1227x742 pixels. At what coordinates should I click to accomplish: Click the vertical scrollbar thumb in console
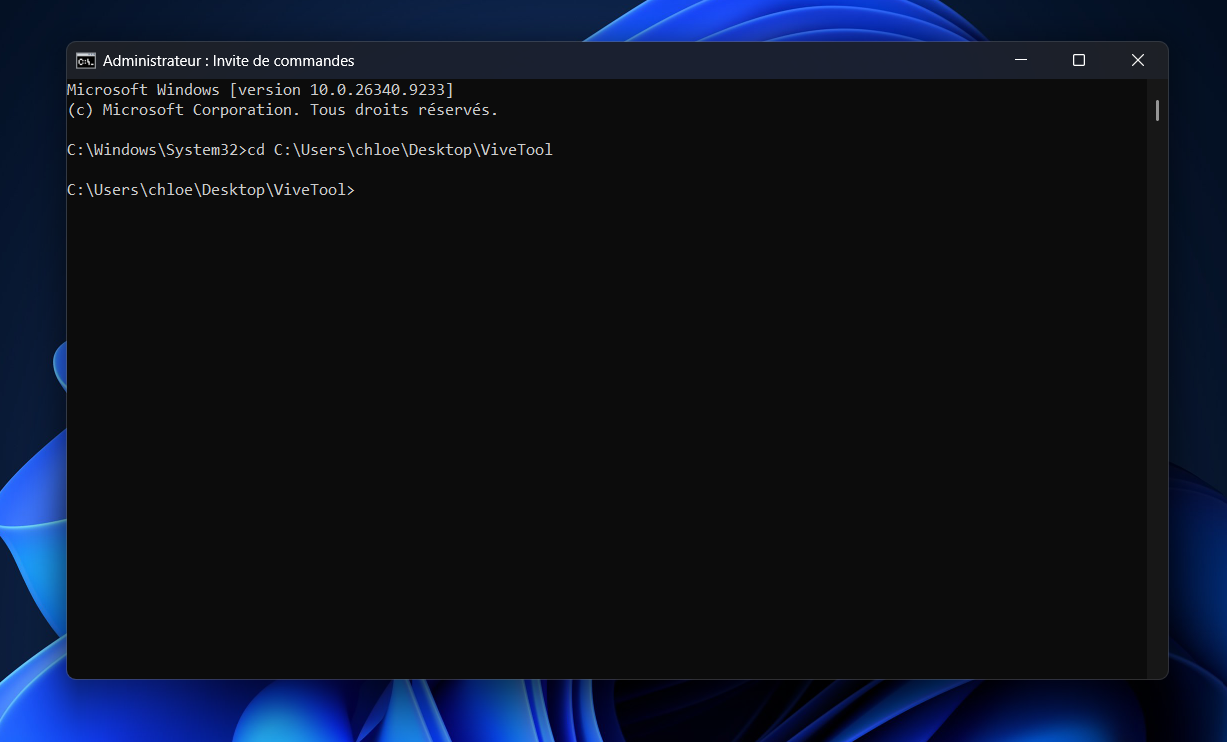pos(1157,110)
